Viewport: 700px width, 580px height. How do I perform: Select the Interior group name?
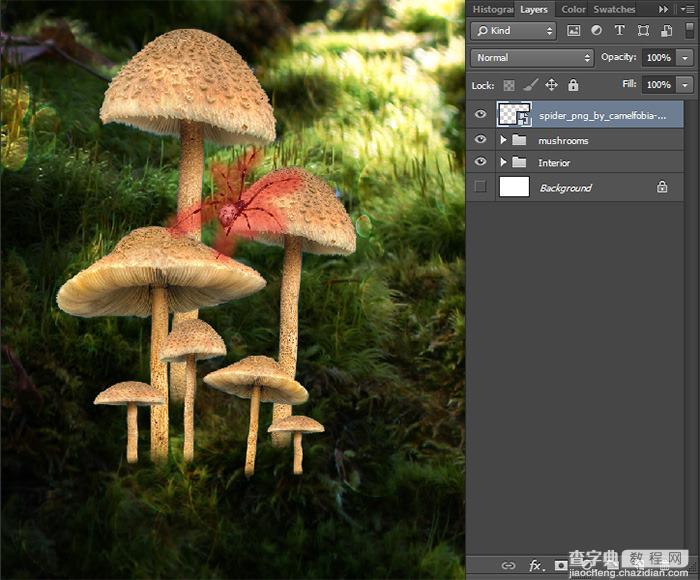(554, 163)
